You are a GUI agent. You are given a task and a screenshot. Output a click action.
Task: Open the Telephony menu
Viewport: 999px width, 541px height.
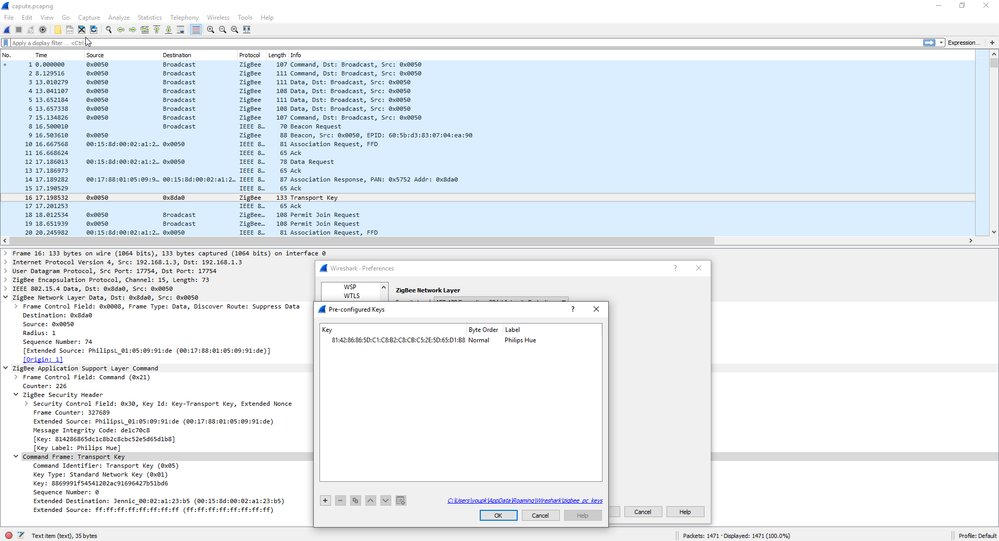click(x=184, y=17)
